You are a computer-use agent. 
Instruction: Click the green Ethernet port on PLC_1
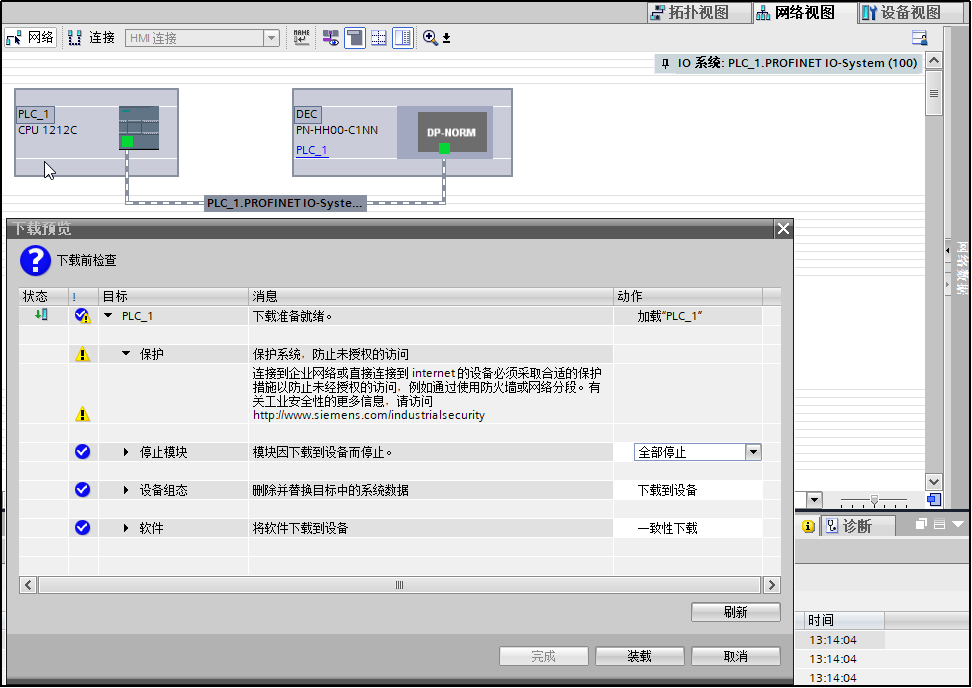coord(128,142)
